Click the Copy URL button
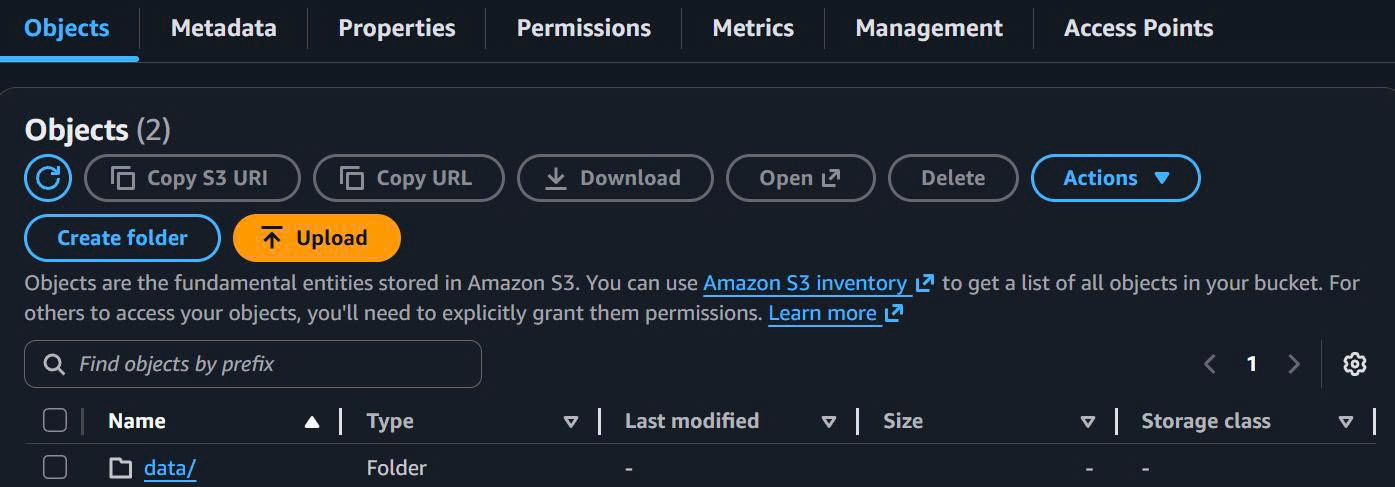This screenshot has height=487, width=1395. tap(408, 179)
